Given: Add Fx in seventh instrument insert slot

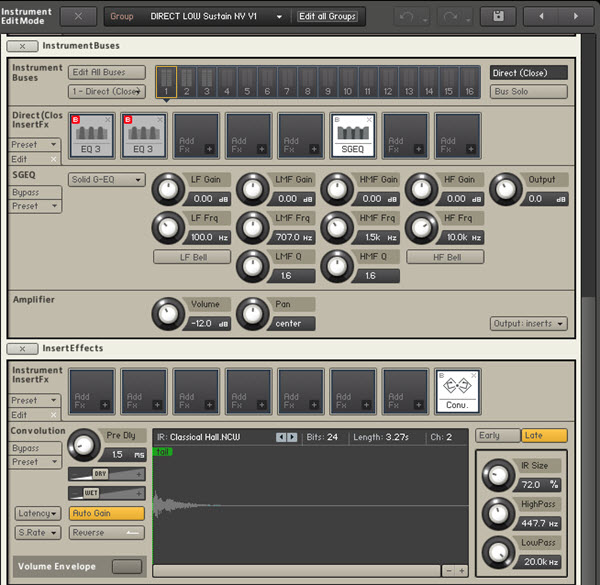Looking at the screenshot, I should (x=405, y=392).
